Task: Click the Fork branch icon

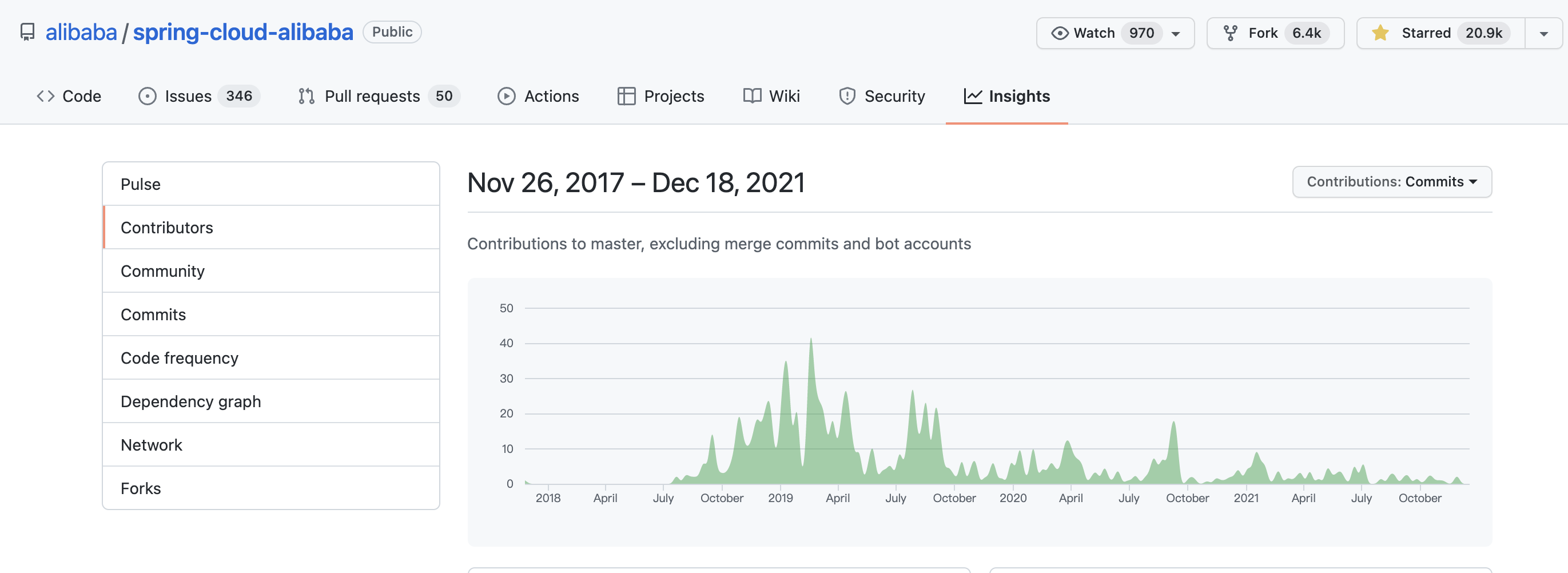Action: 1230,33
